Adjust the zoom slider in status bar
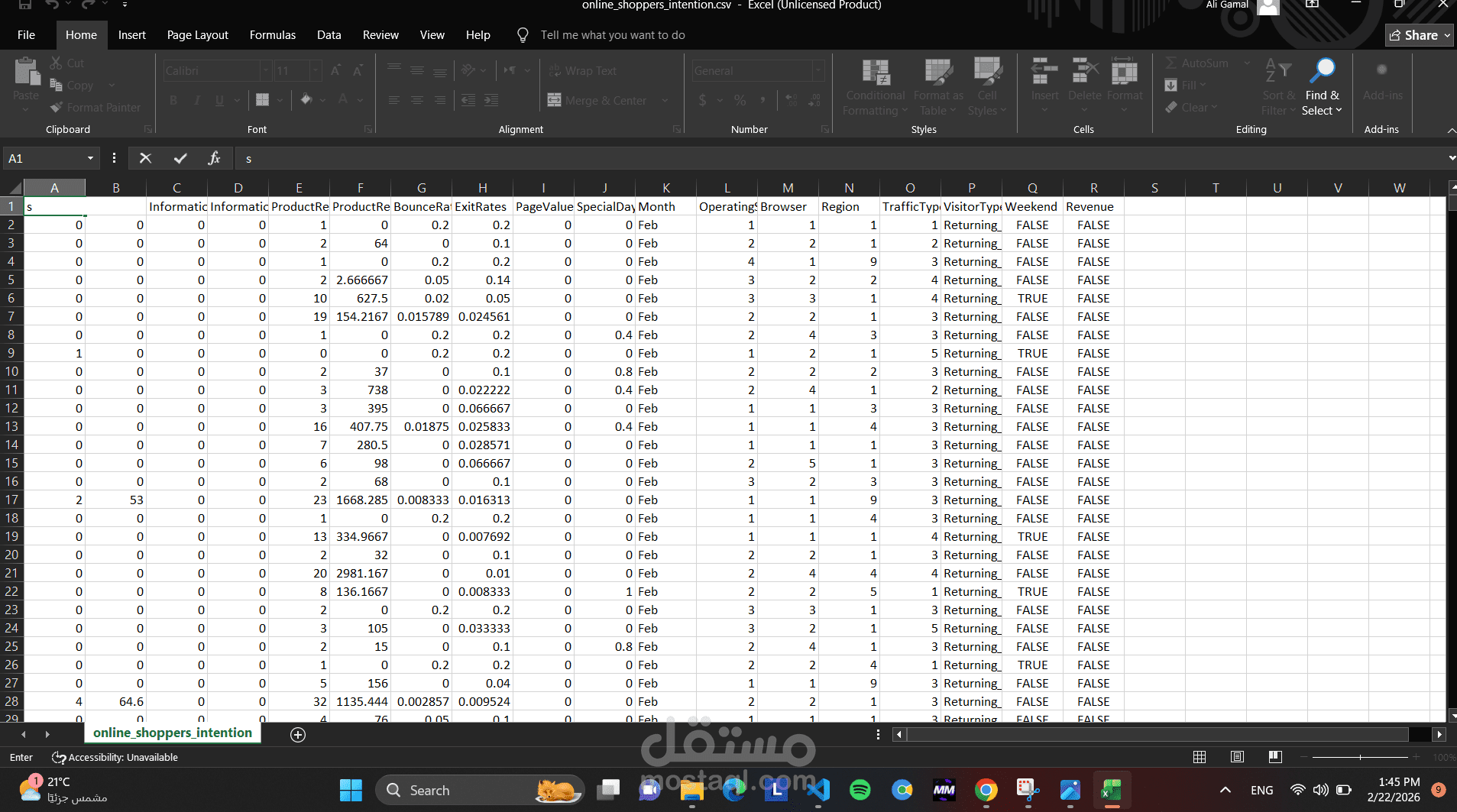This screenshot has height=812, width=1457. 1361,757
